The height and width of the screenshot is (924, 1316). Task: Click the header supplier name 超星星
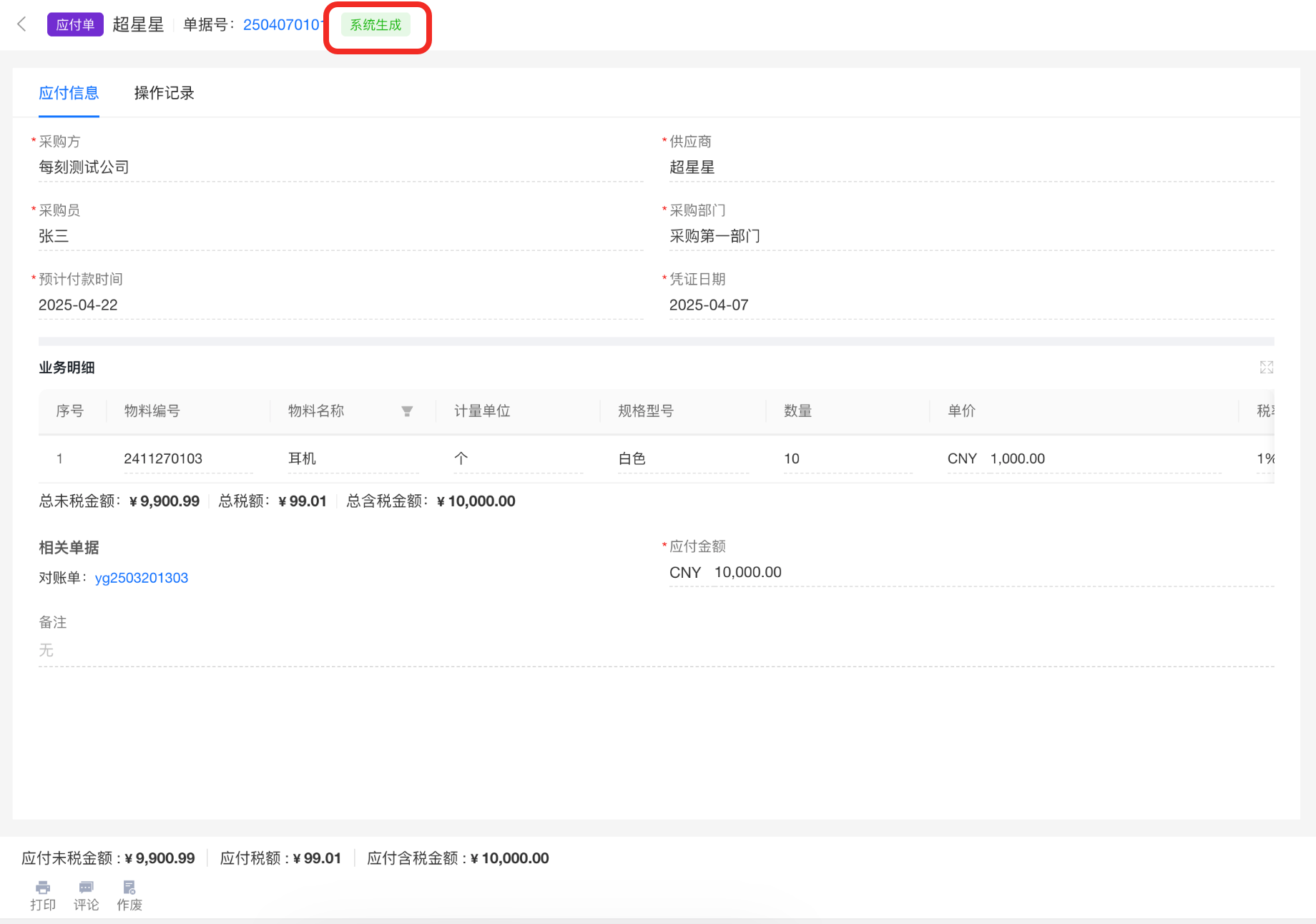point(138,25)
